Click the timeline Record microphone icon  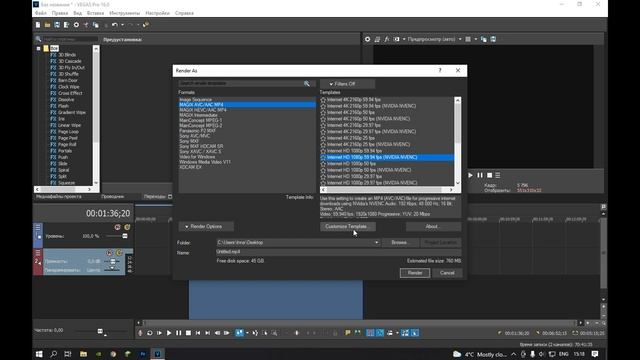140,333
